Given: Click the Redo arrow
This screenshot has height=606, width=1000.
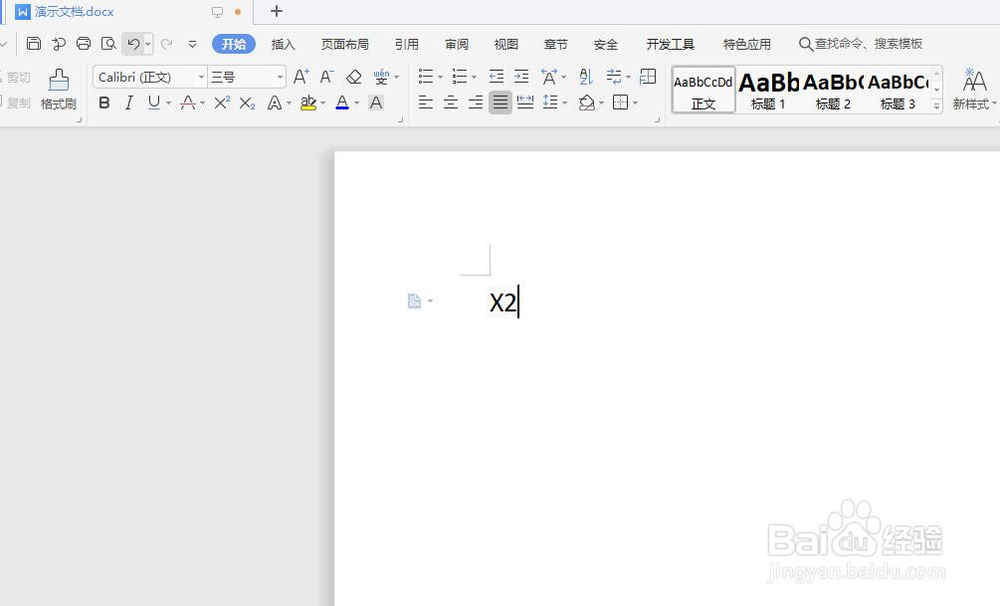Looking at the screenshot, I should pyautogui.click(x=166, y=44).
